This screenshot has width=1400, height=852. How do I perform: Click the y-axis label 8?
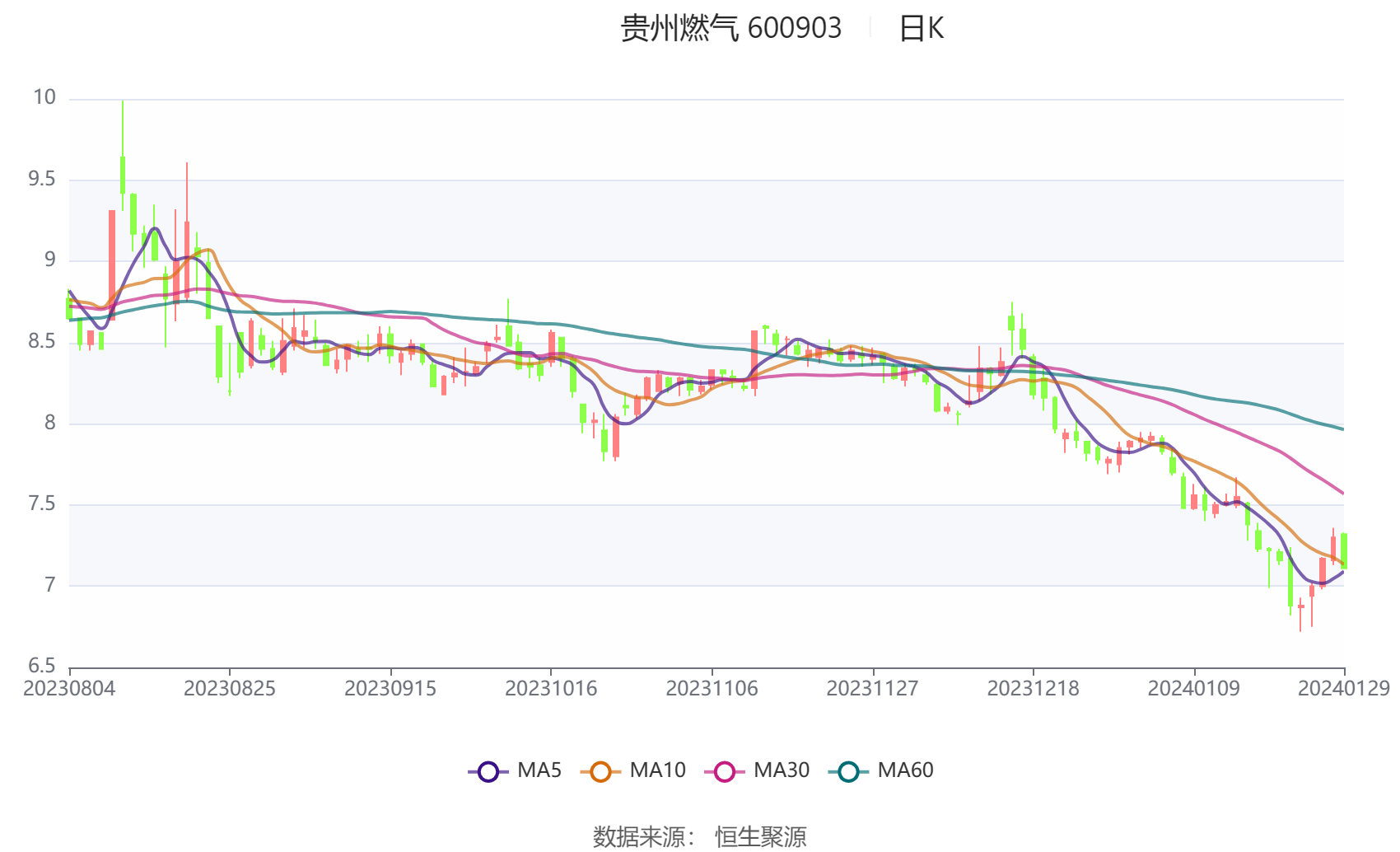coord(50,423)
